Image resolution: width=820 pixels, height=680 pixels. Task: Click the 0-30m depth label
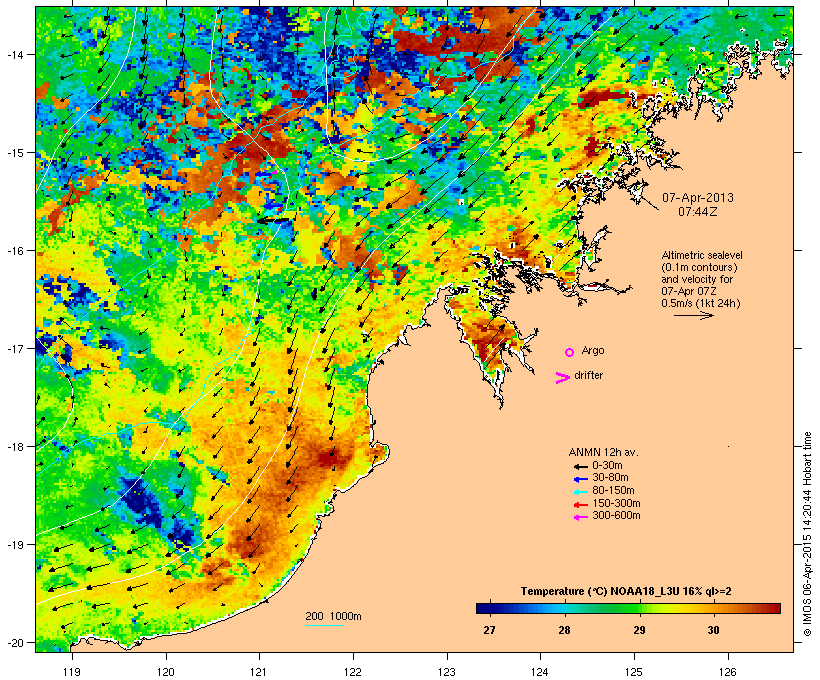607,466
